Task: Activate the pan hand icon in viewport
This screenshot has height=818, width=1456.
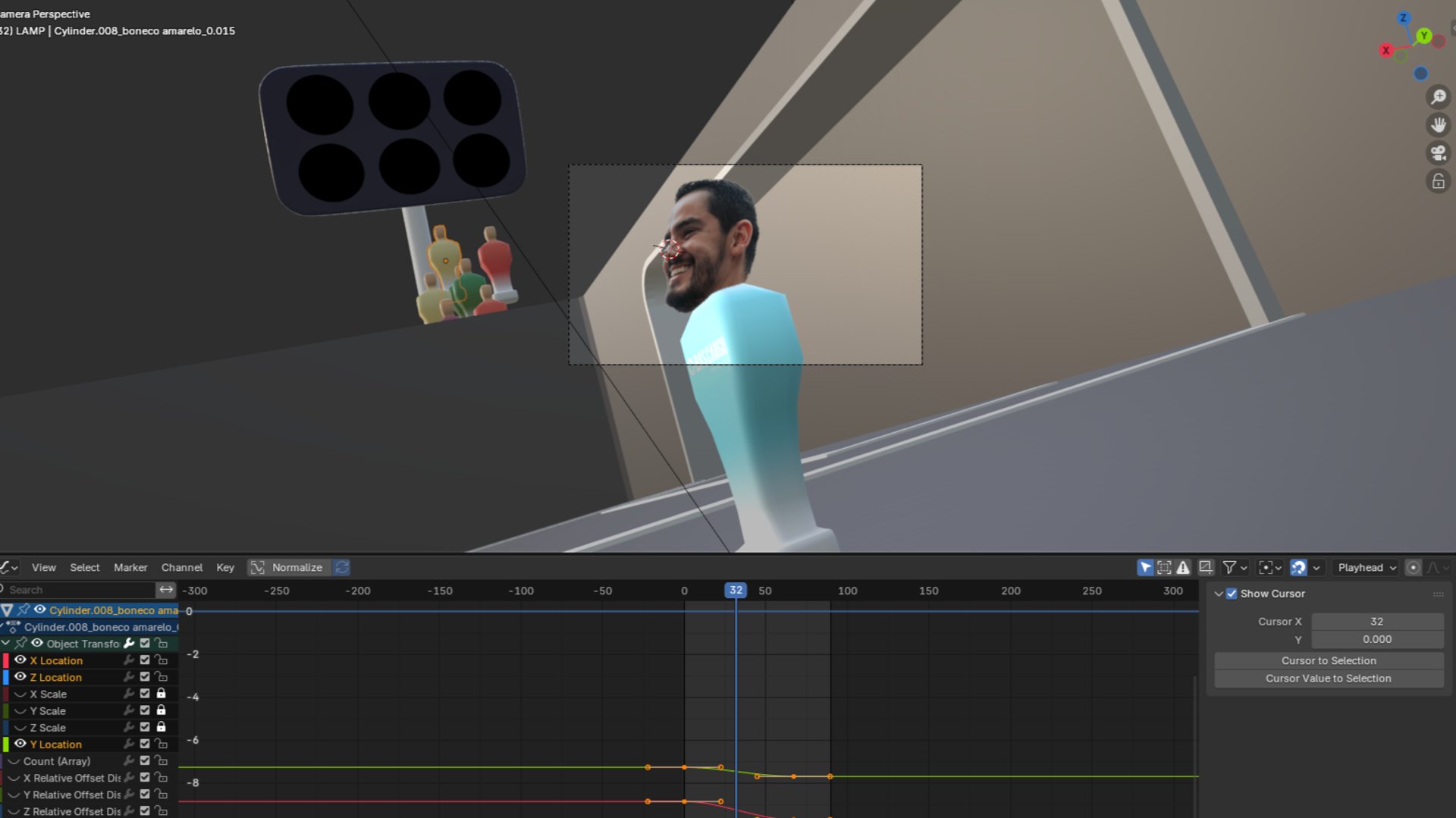Action: click(x=1438, y=125)
